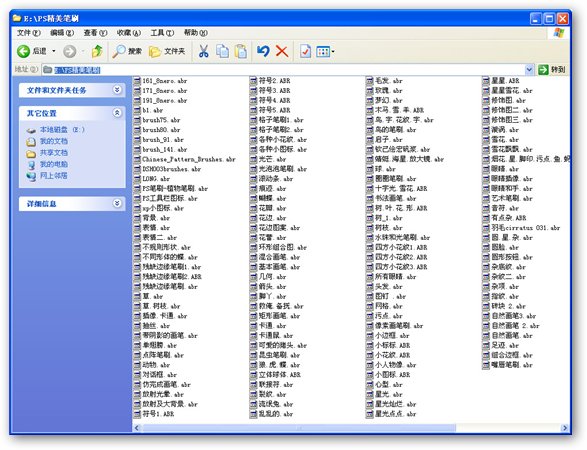Image resolution: width=587 pixels, height=450 pixels.
Task: Go up one folder level
Action: pos(97,51)
